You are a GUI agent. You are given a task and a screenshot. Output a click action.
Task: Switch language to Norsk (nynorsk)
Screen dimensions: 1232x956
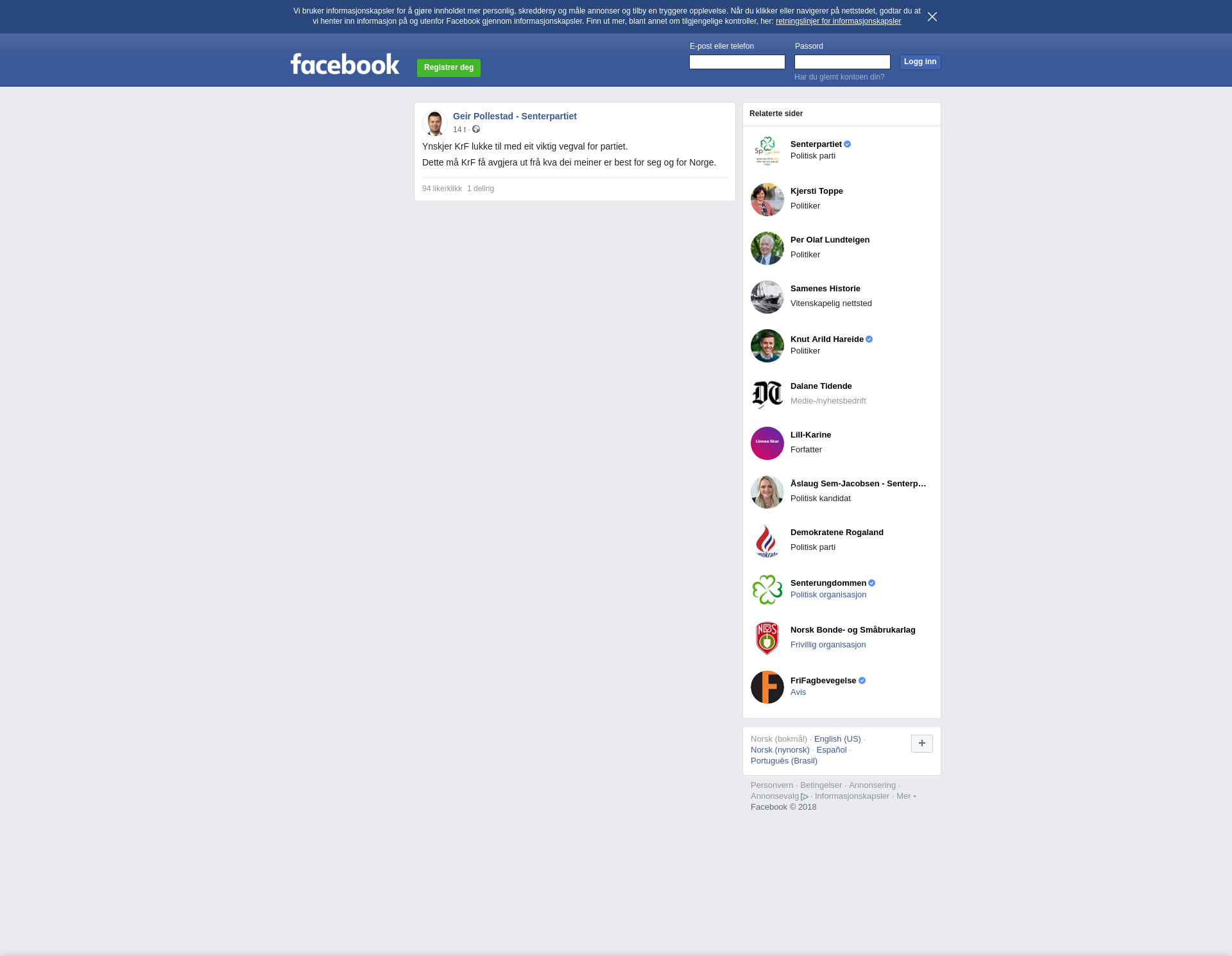780,750
